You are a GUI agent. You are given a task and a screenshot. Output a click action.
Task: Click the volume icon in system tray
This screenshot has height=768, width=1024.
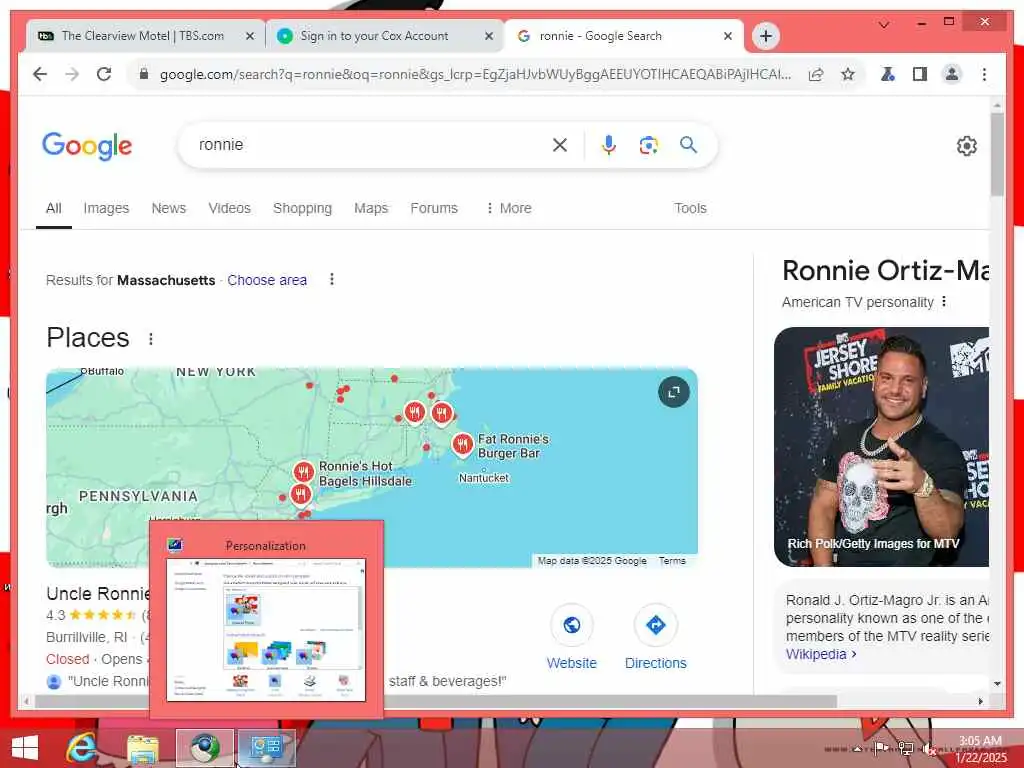[929, 749]
